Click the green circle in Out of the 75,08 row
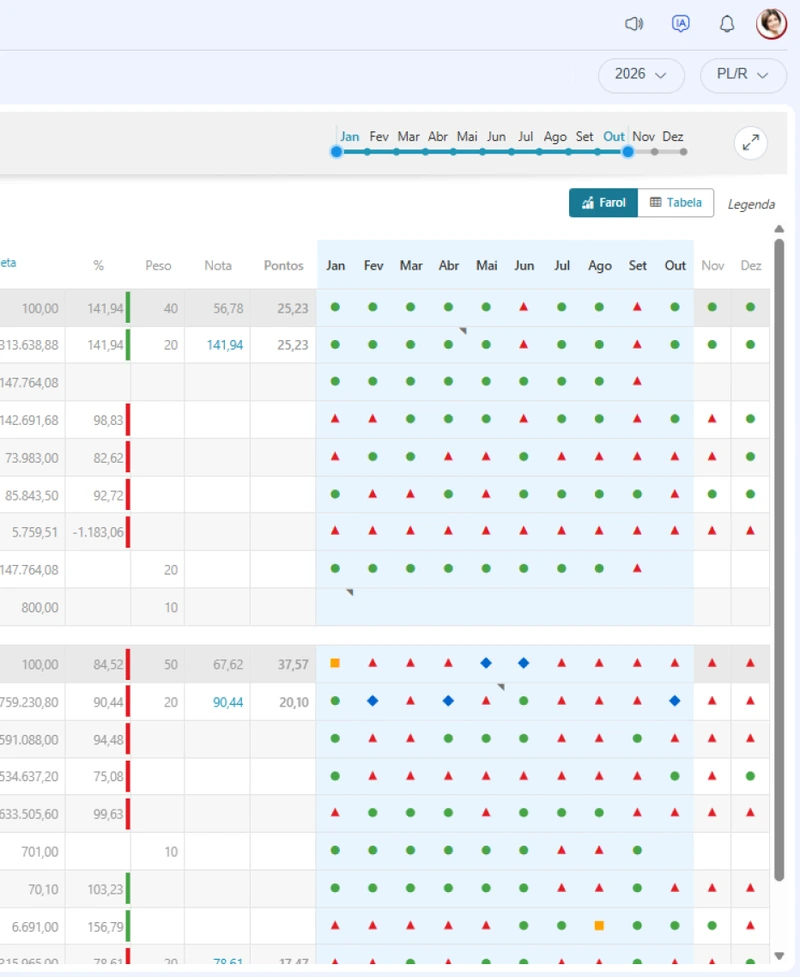This screenshot has height=977, width=800. pyautogui.click(x=675, y=776)
